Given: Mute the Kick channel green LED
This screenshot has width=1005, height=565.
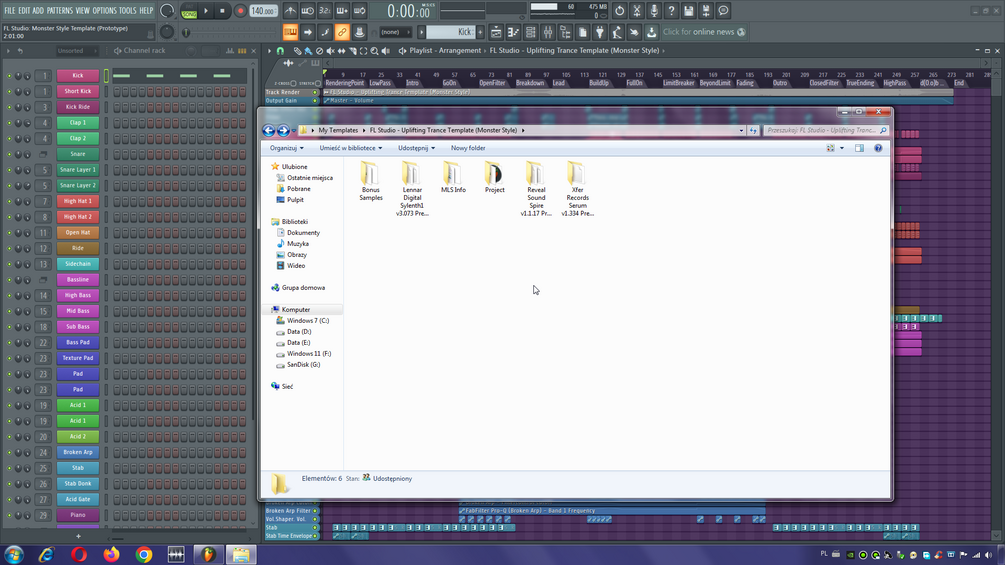Looking at the screenshot, I should click(9, 76).
